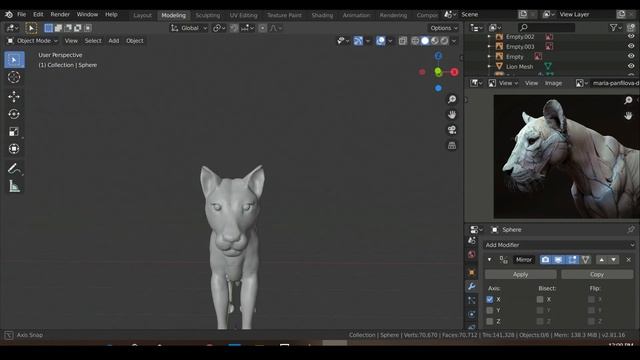This screenshot has height=360, width=640.
Task: Open the Object Mode dropdown
Action: [x=33, y=41]
